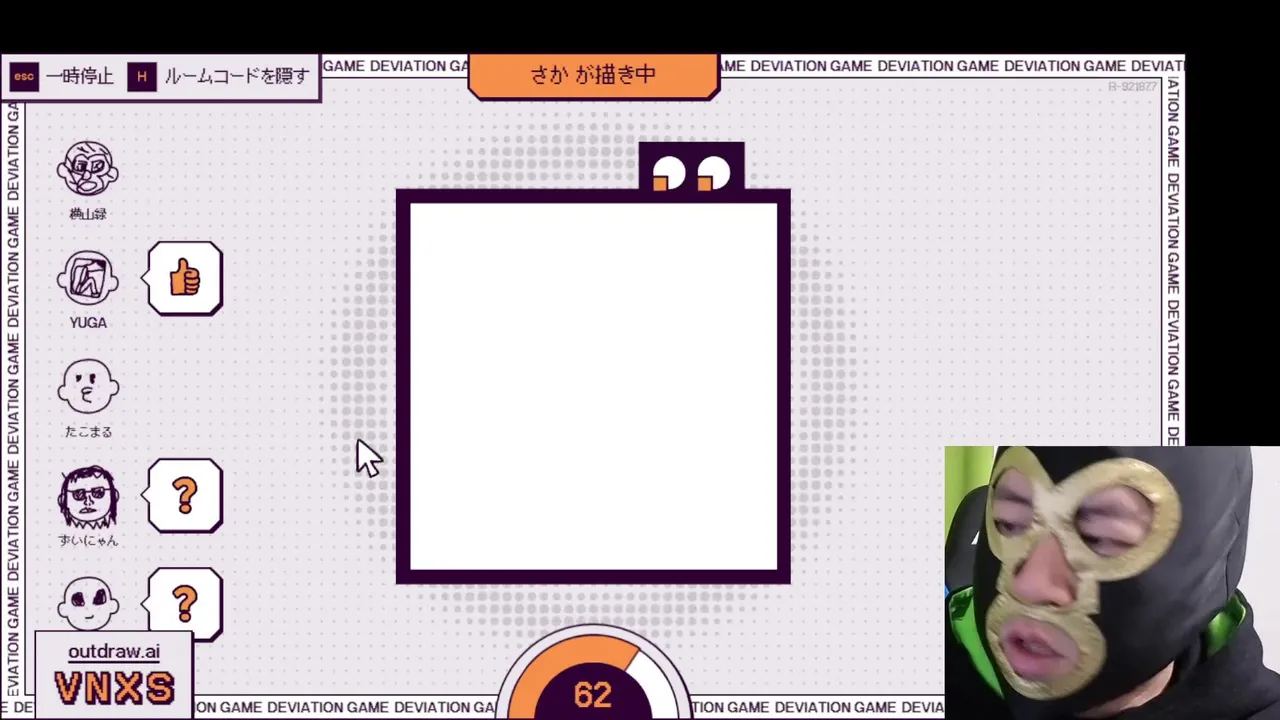Screen dimensions: 1280x720
Task: Click the たこまる player name label
Action: (88, 432)
